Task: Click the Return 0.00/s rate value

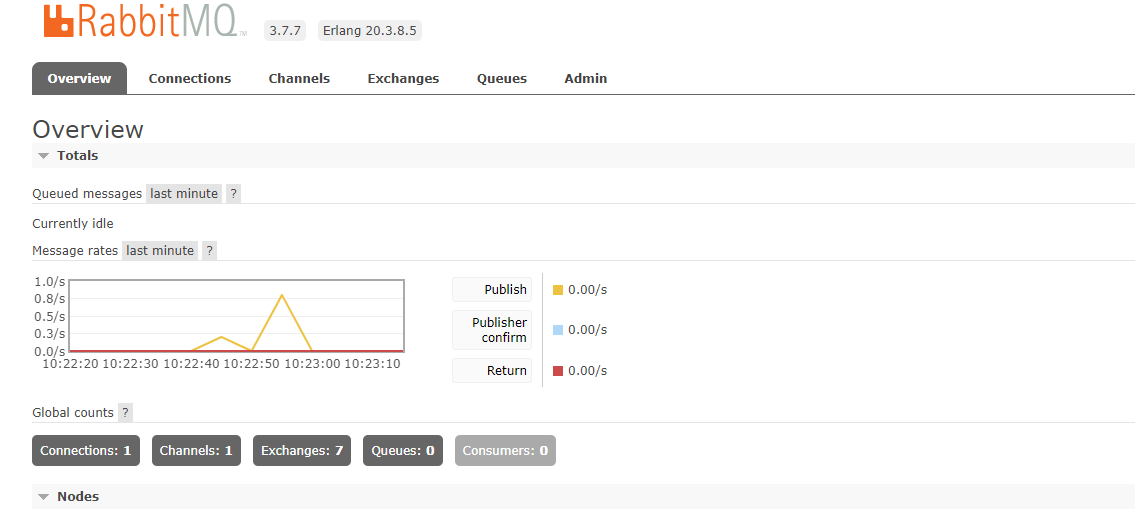Action: [588, 370]
